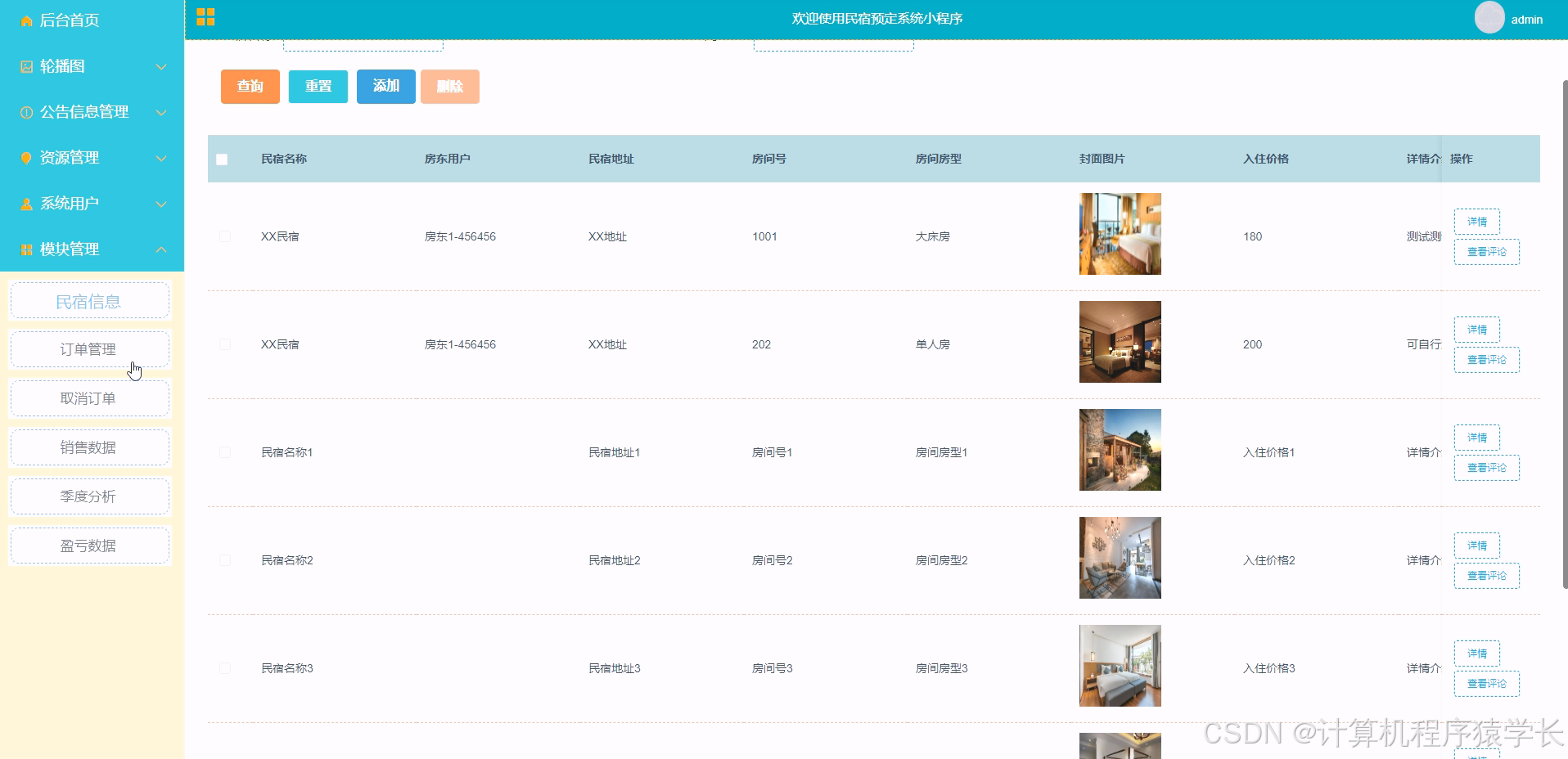The image size is (1568, 759).
Task: Click the cover image of room 1001
Action: [1120, 234]
